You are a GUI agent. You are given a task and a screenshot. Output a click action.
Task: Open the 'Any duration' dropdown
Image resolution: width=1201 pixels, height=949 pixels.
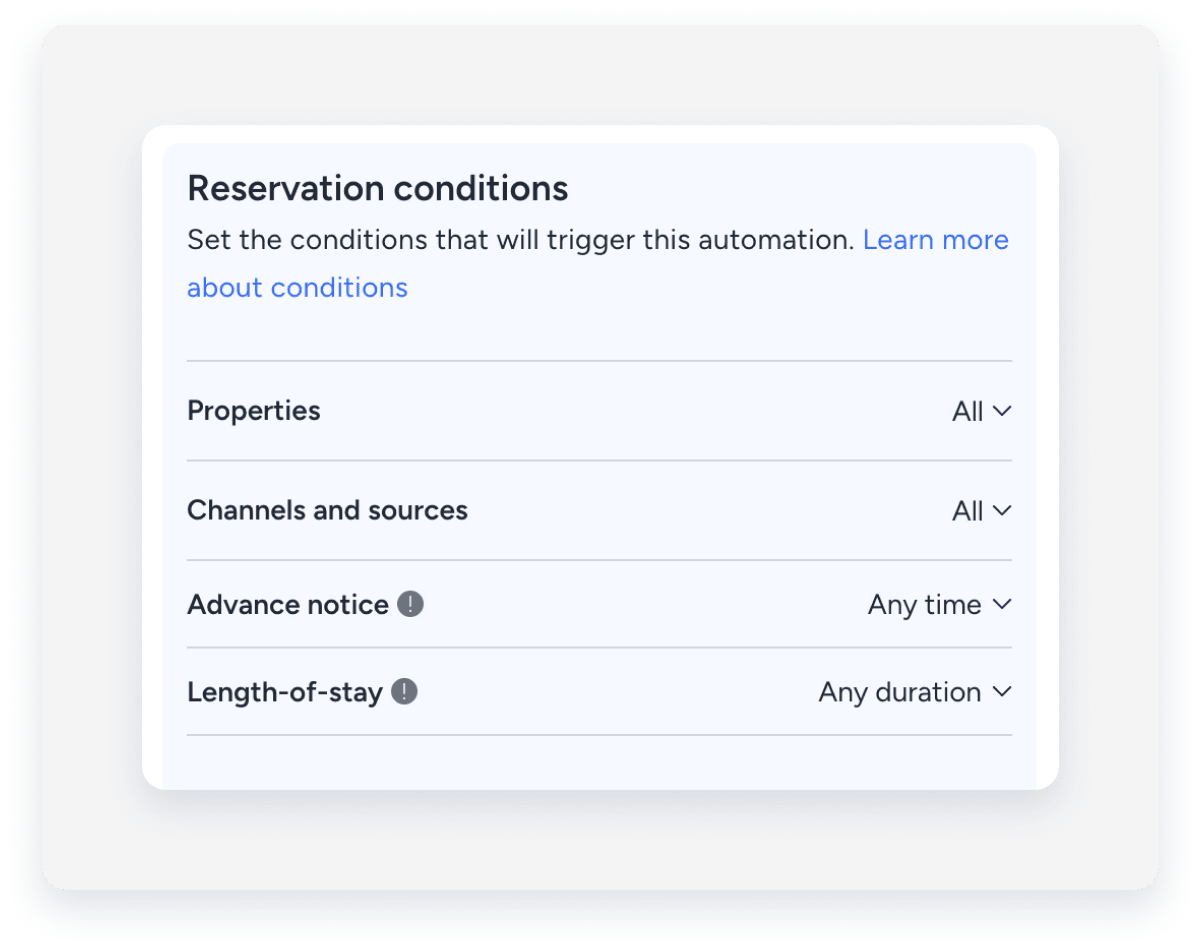[x=899, y=692]
